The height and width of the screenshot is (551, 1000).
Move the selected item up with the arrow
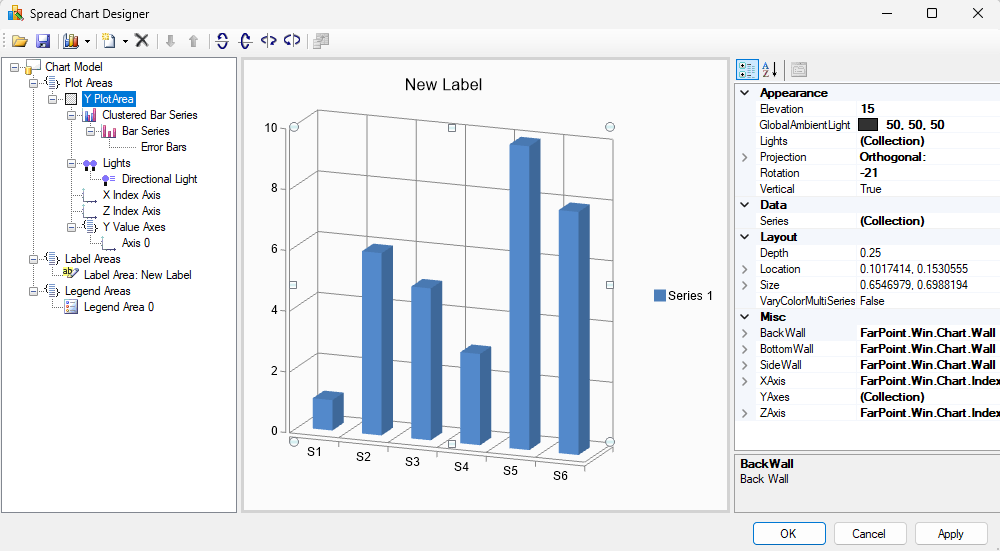point(193,41)
